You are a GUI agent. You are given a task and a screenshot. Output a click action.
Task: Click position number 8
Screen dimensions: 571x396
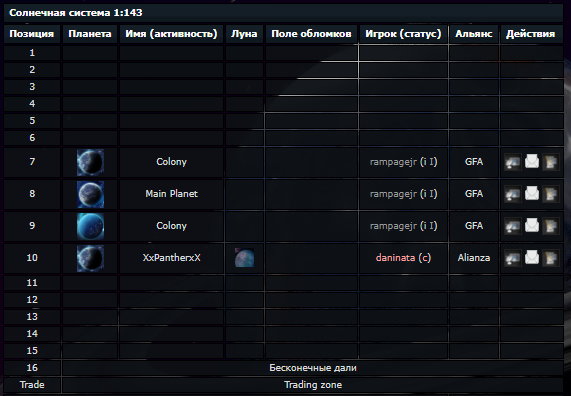pyautogui.click(x=32, y=193)
